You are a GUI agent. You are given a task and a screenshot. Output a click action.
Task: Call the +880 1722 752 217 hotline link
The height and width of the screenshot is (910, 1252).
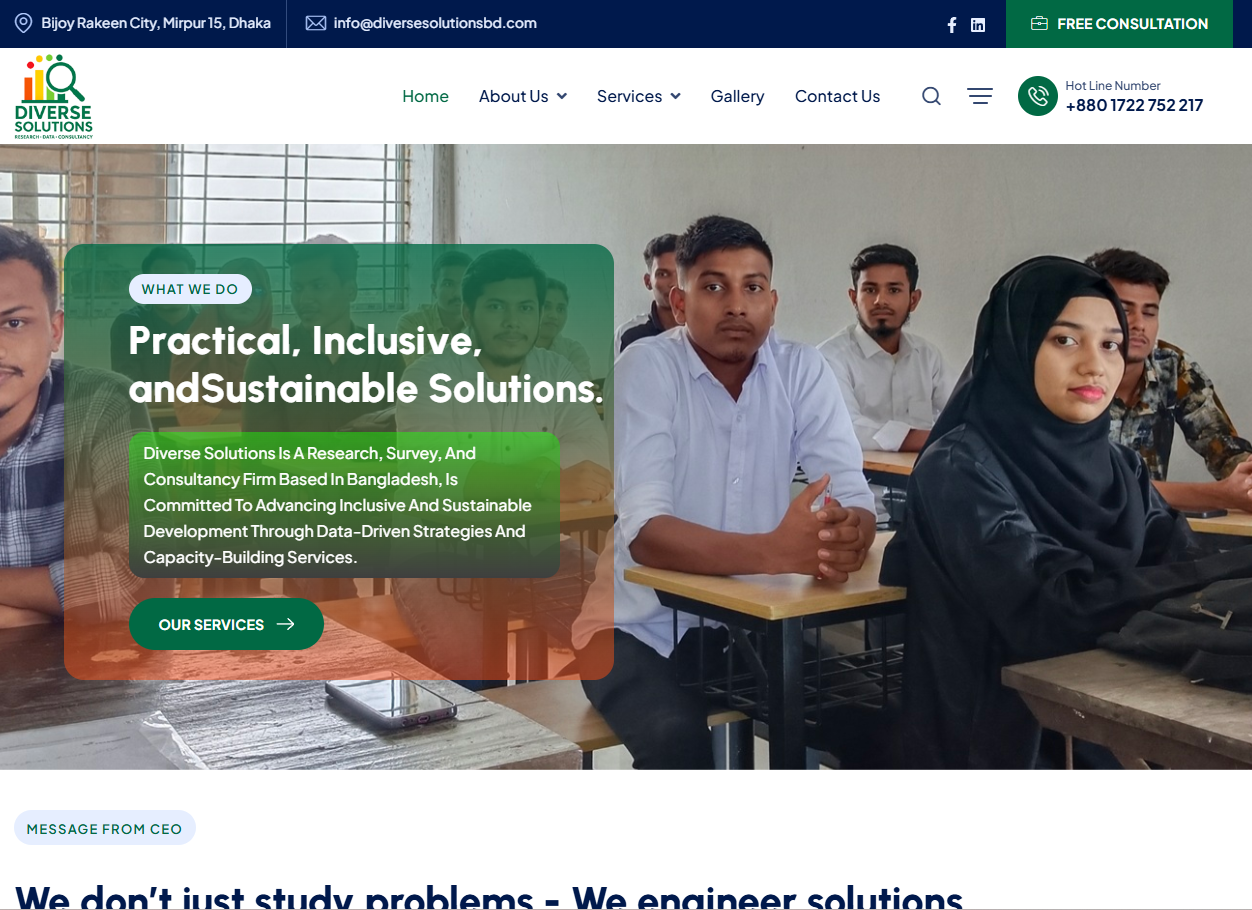coord(1134,105)
